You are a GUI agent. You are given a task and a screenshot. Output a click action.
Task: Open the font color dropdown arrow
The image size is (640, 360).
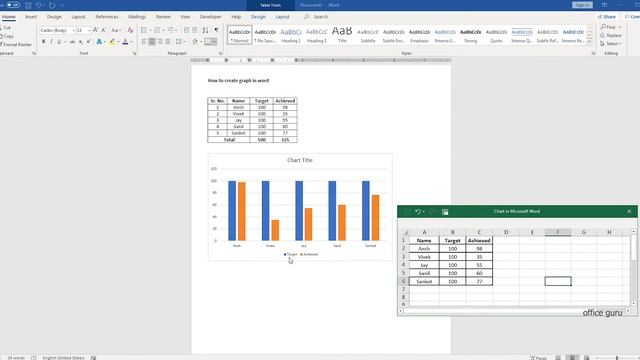coord(131,42)
